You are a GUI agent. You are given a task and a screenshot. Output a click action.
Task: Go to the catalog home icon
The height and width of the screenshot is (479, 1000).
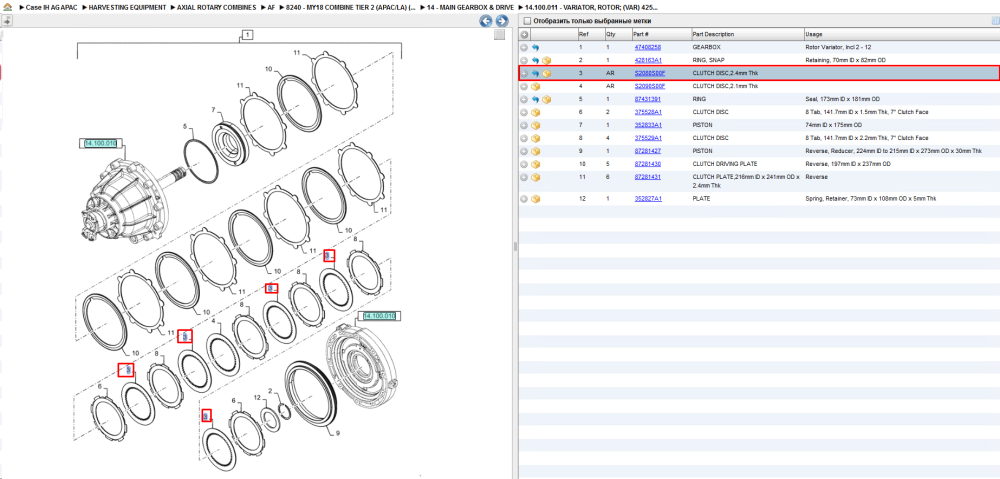[x=8, y=8]
